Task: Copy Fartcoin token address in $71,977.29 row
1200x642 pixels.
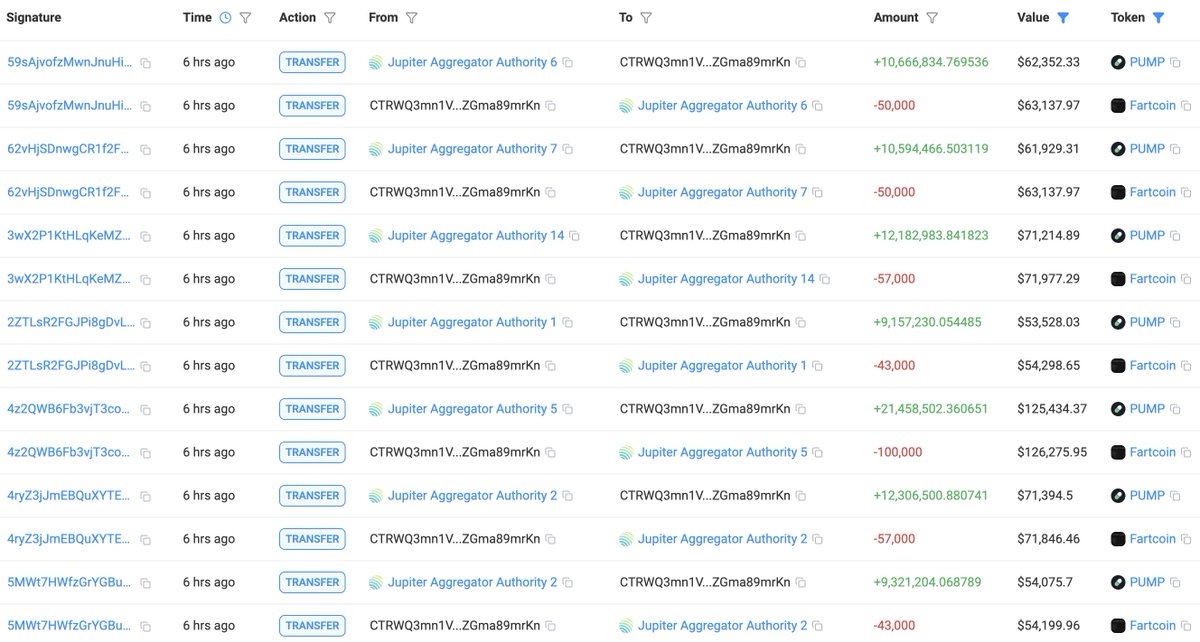Action: pyautogui.click(x=1186, y=280)
